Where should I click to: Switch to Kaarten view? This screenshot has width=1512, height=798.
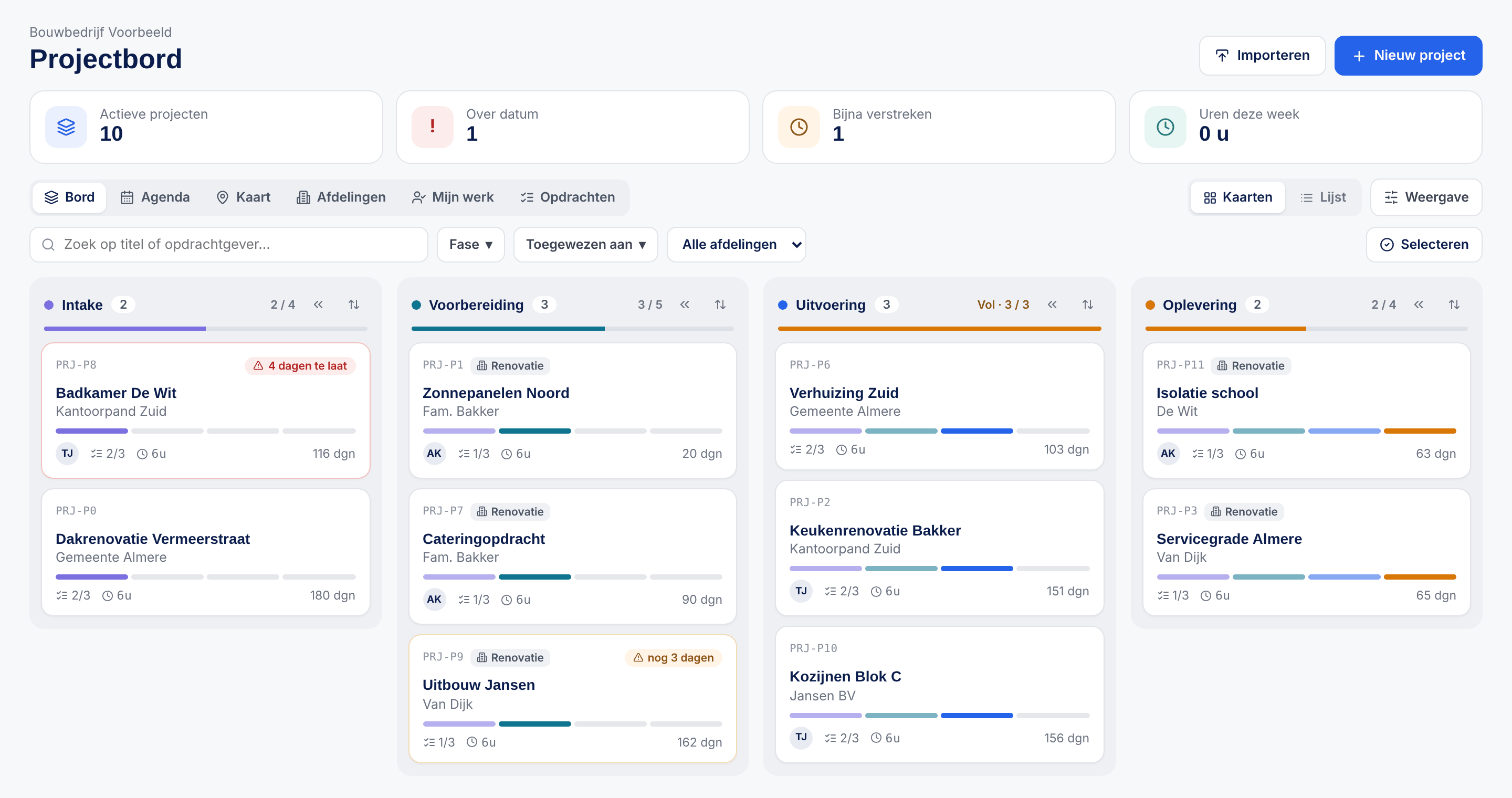coord(1238,198)
